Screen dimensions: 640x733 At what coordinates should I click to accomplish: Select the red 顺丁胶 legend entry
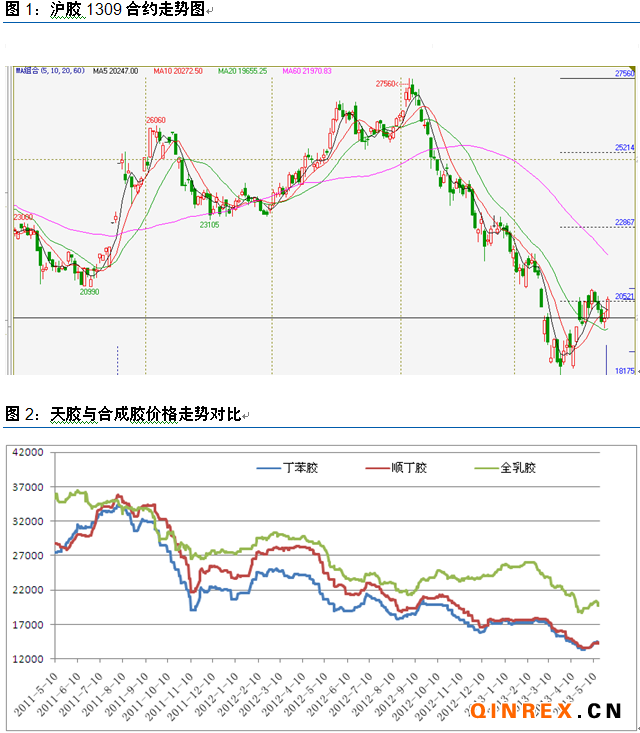tap(395, 467)
